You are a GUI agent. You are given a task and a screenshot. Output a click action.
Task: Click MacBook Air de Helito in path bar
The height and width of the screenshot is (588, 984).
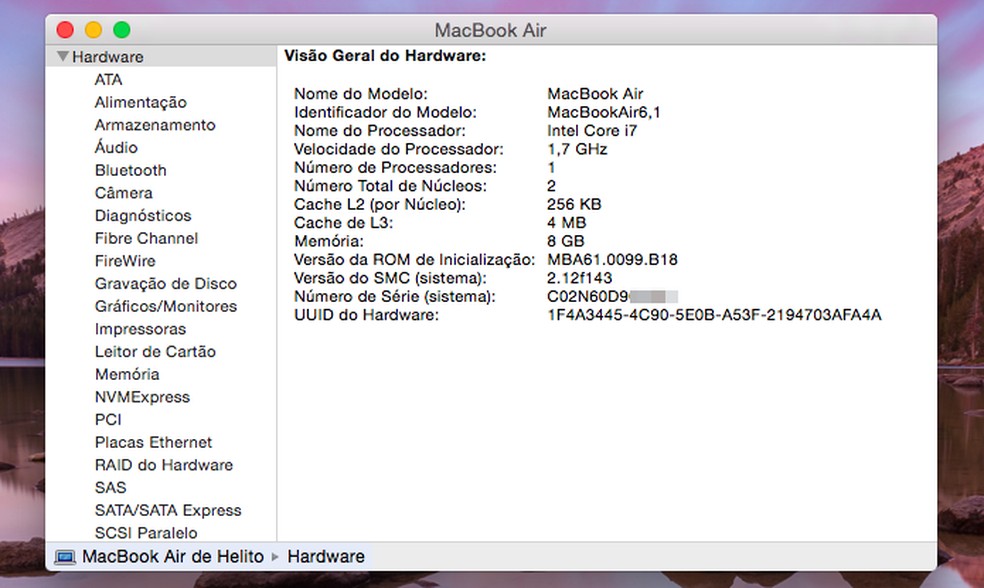173,557
